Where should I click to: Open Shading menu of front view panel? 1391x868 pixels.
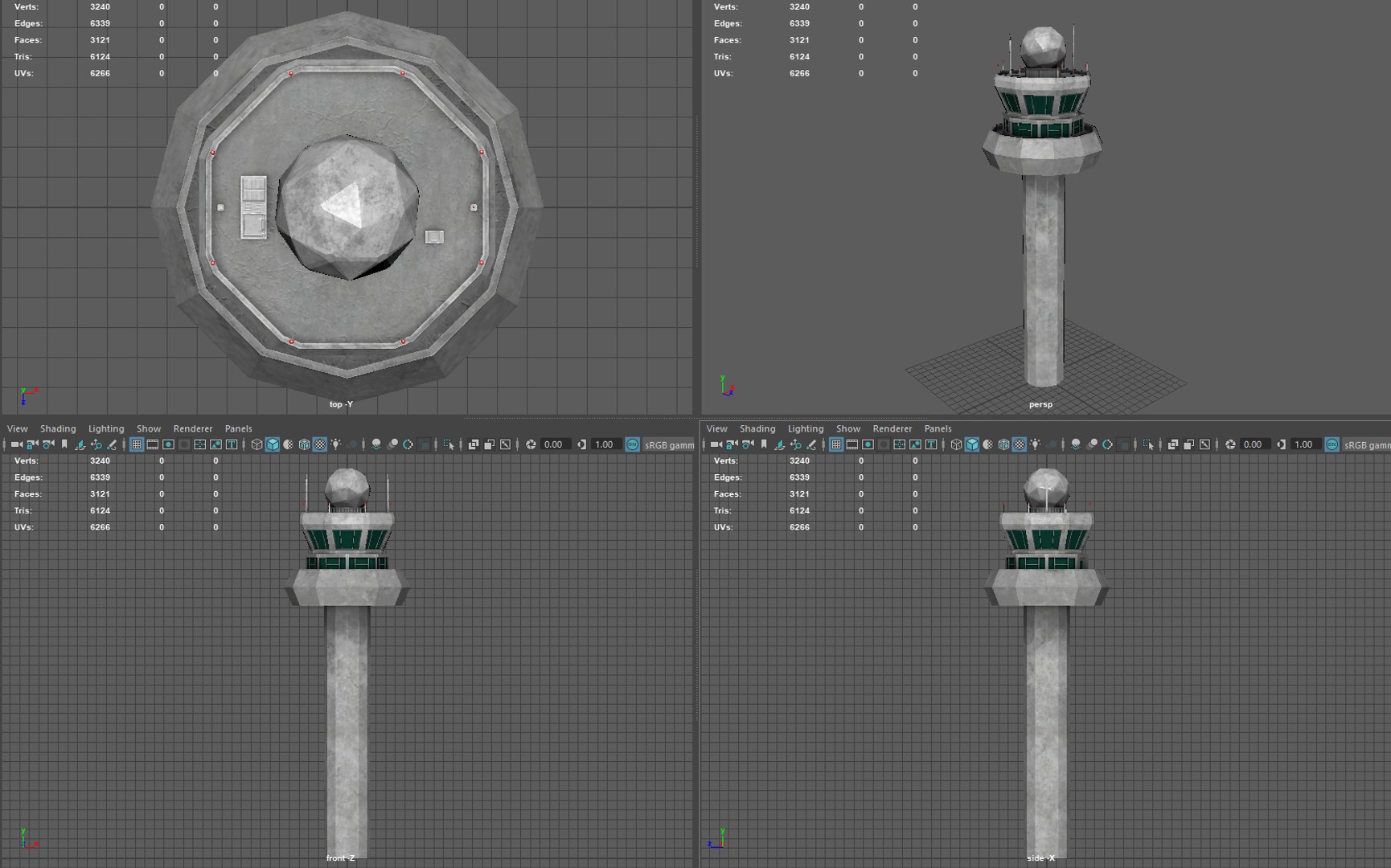point(58,428)
